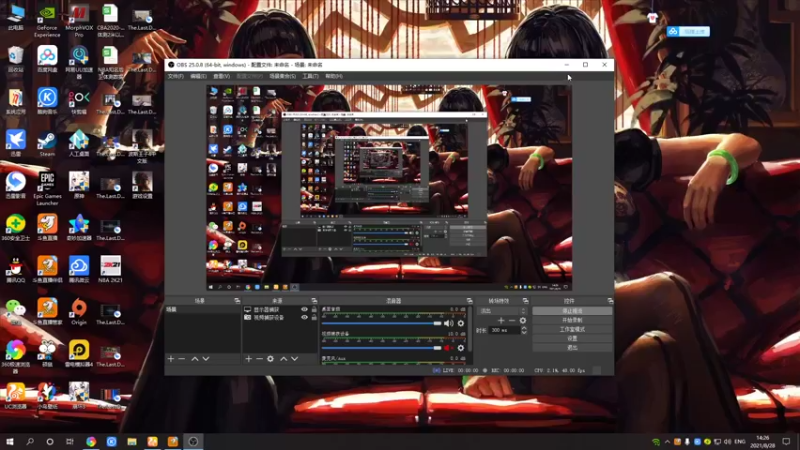Mute desktop audio speaker icon
This screenshot has width=800, height=450.
tap(448, 323)
